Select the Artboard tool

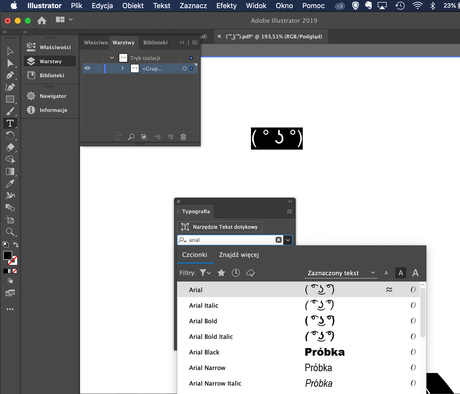point(10,220)
